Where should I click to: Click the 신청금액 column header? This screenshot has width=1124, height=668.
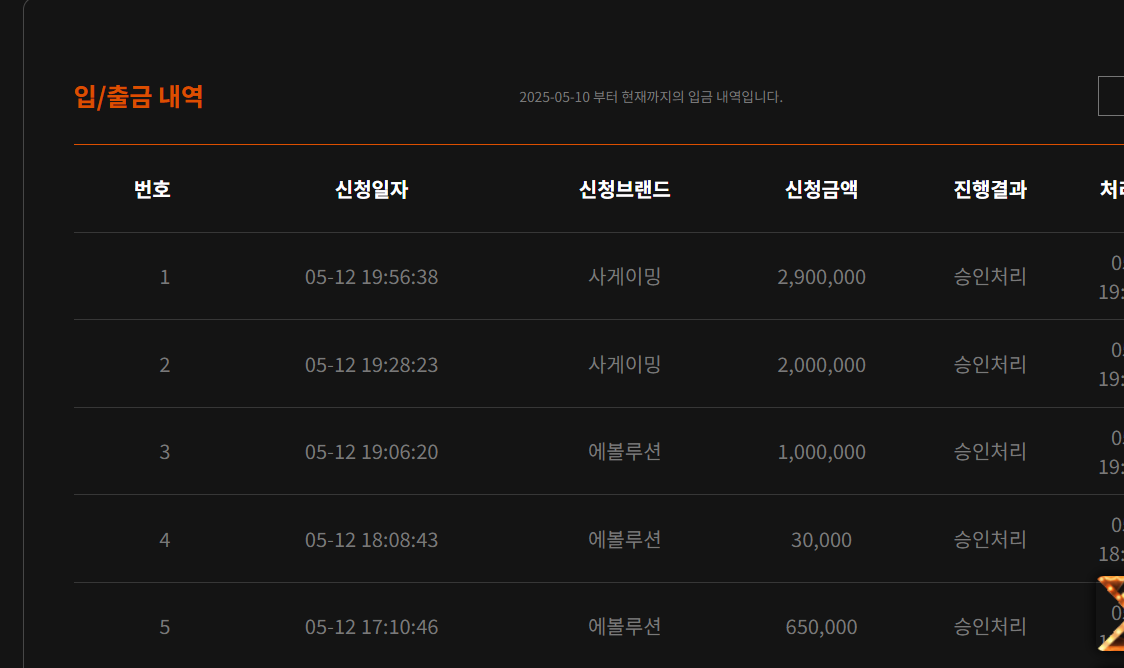[821, 189]
